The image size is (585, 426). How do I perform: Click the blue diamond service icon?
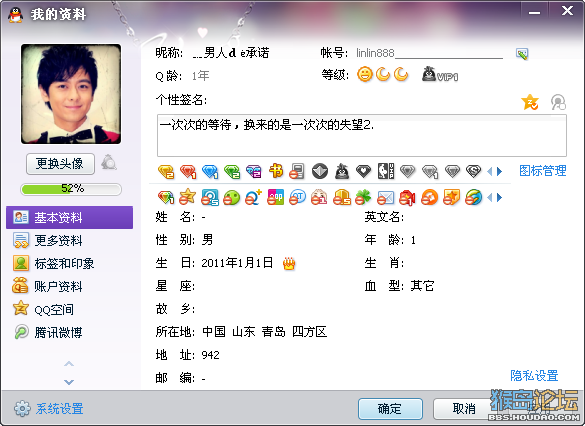pyautogui.click(x=210, y=171)
